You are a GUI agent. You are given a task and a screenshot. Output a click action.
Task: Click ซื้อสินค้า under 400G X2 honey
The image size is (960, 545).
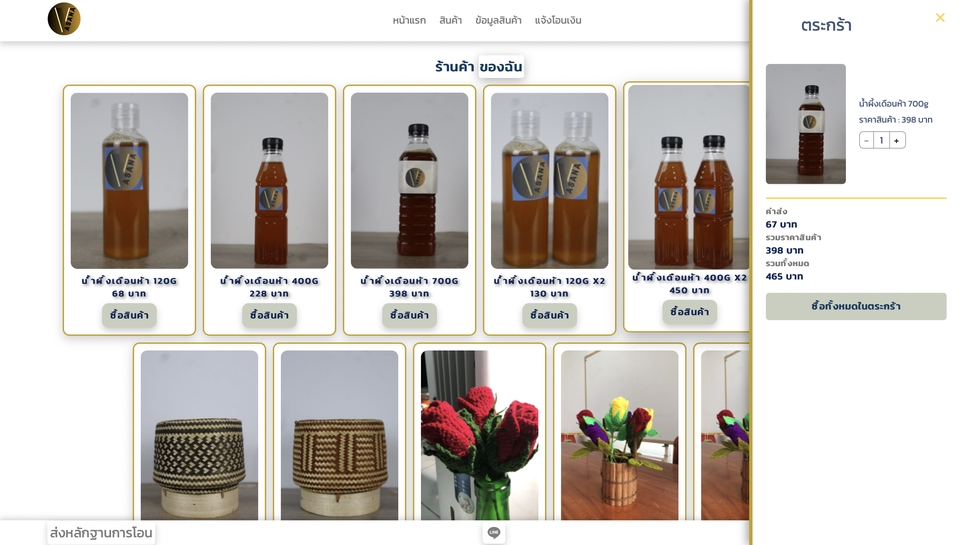(x=689, y=312)
